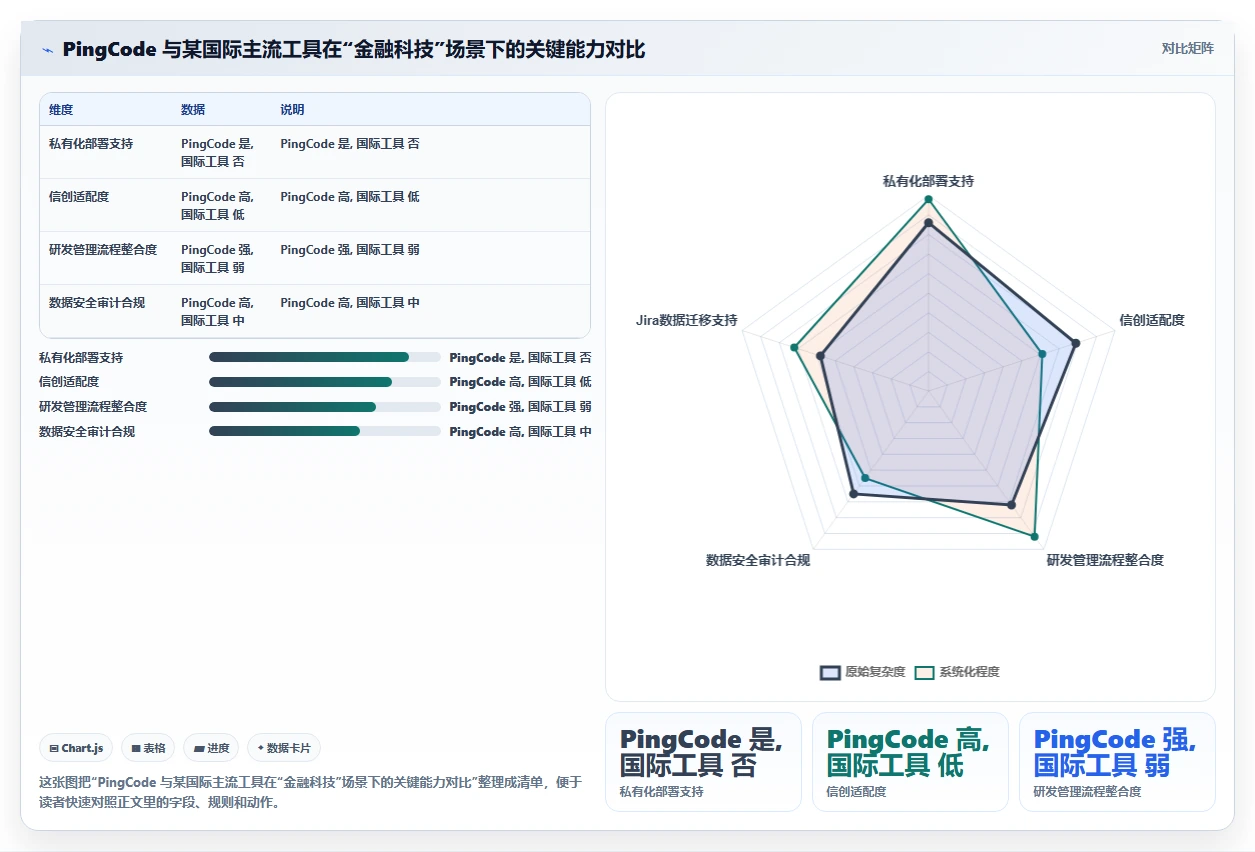Screen dimensions: 1255x852
Task: Select the 进度 chip
Action: [211, 748]
